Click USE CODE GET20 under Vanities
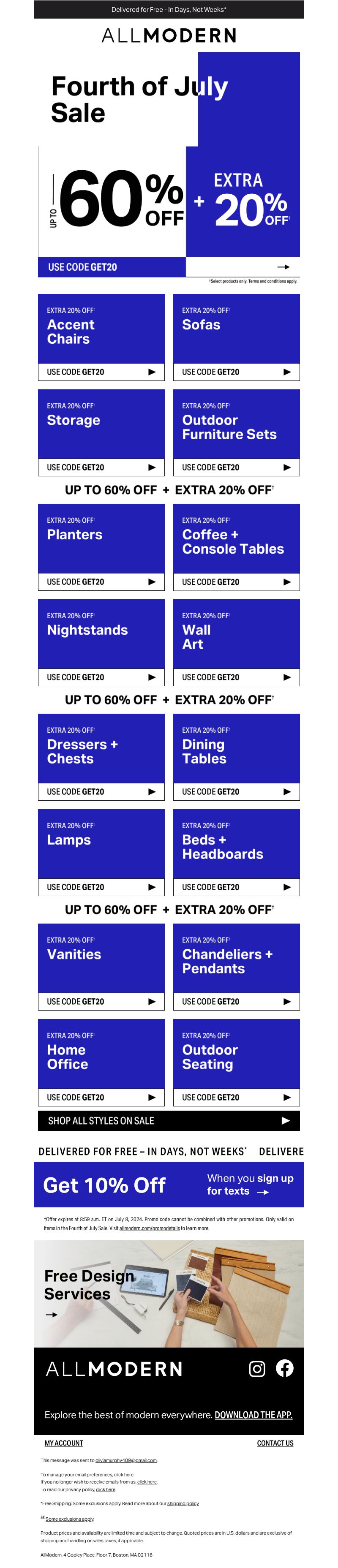The height and width of the screenshot is (1568, 338). point(76,1001)
